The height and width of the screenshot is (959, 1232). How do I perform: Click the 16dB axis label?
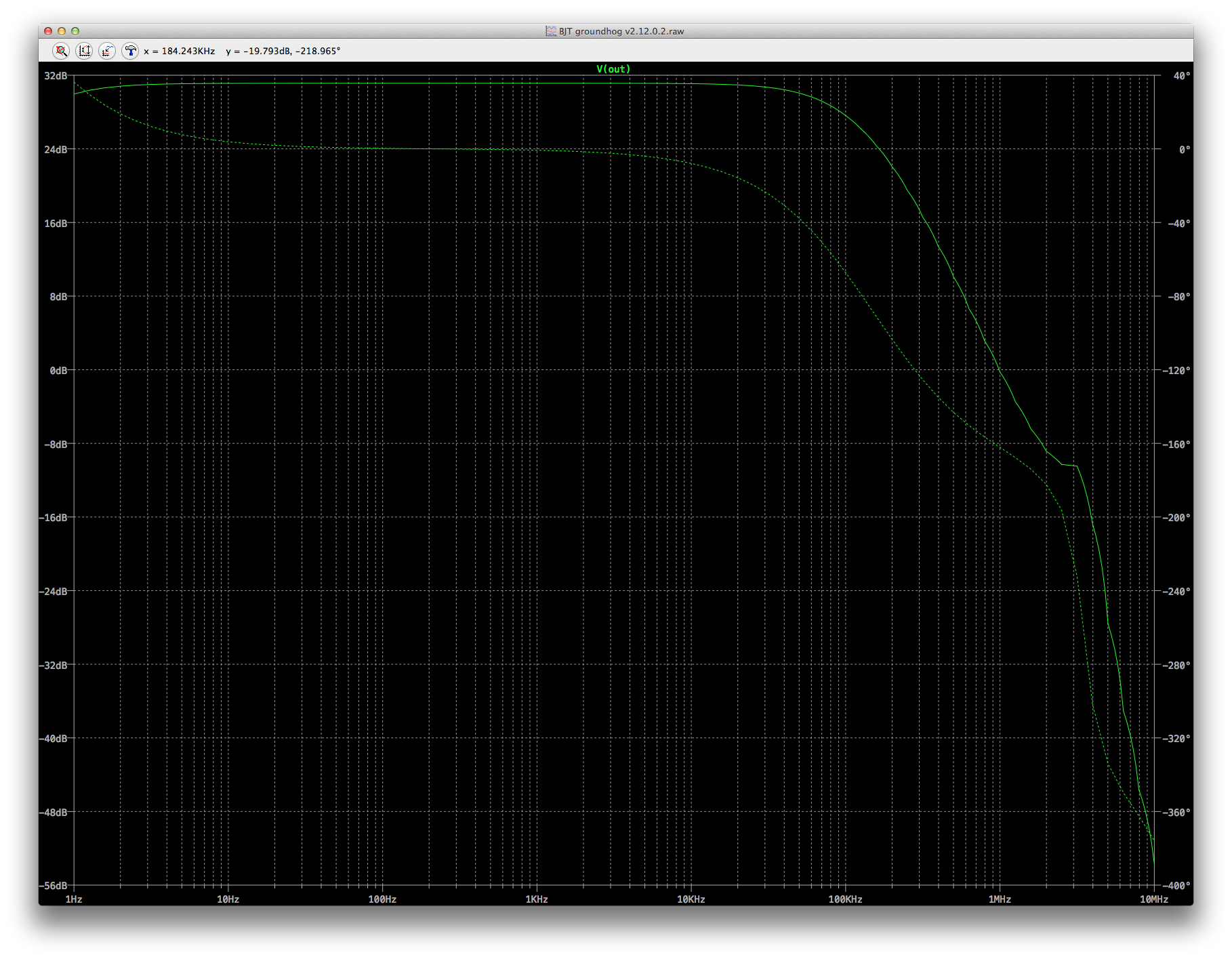[56, 224]
